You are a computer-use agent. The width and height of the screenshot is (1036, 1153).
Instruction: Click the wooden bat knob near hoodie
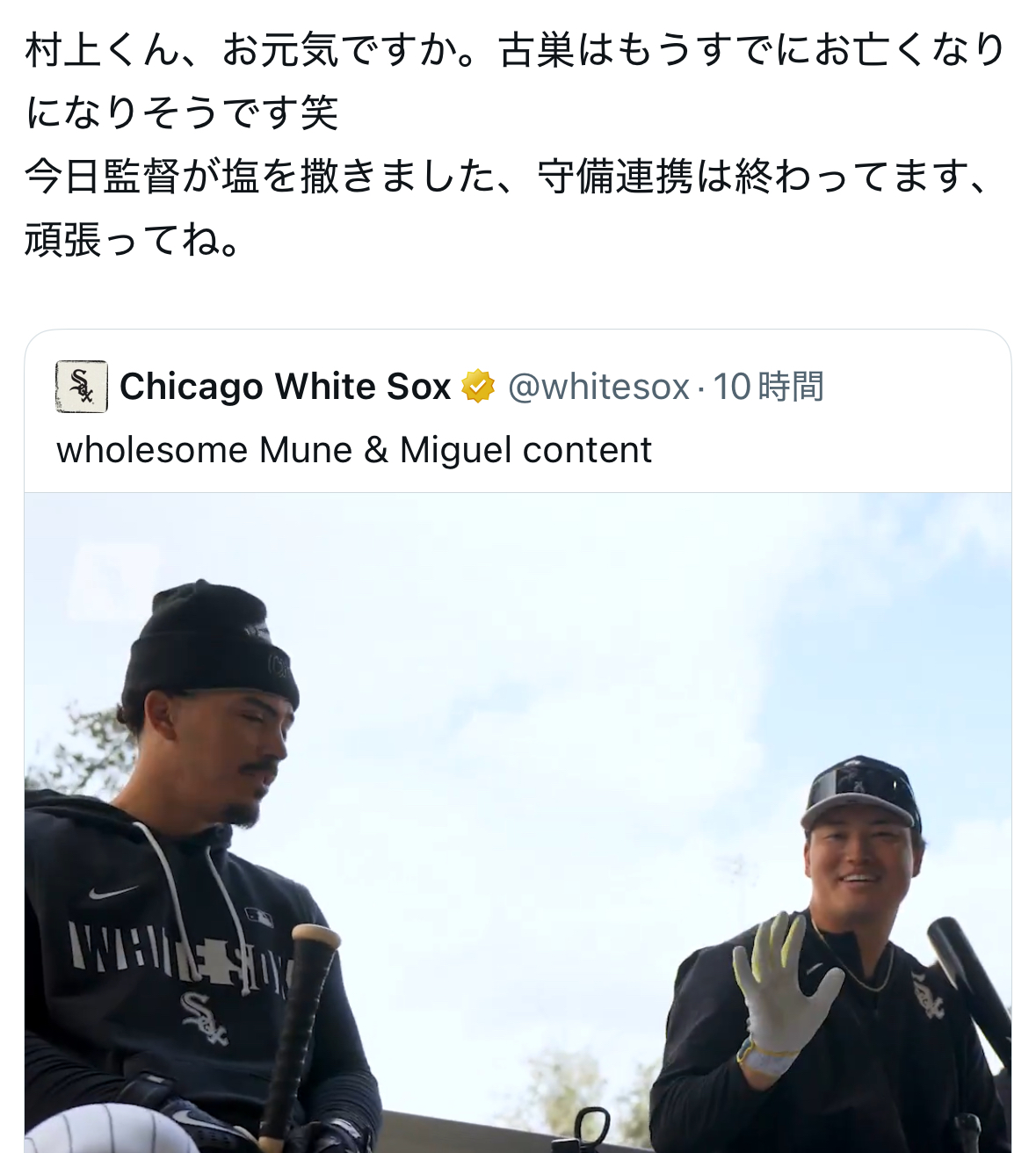[314, 937]
